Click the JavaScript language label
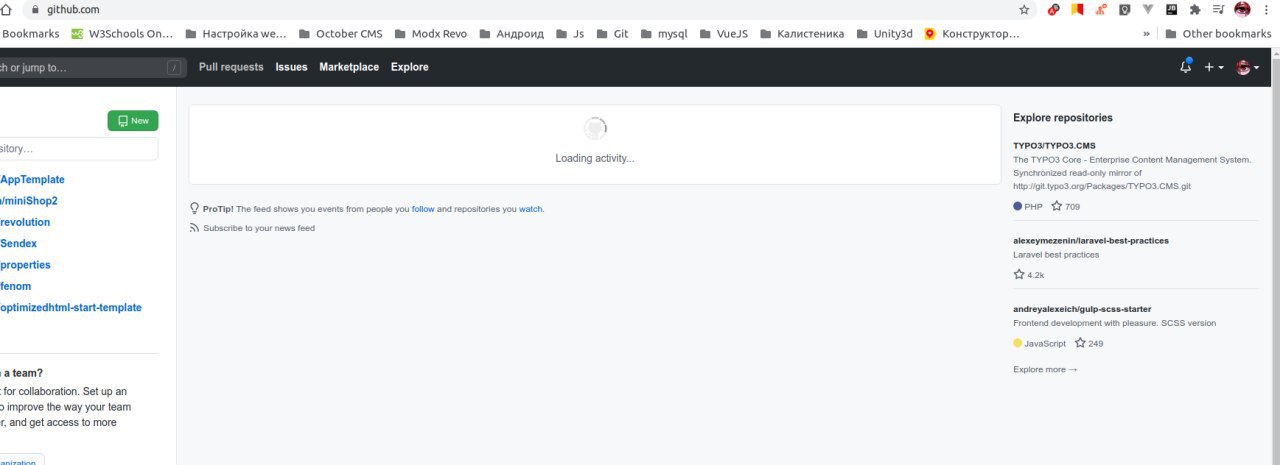The height and width of the screenshot is (465, 1280). click(x=1040, y=343)
